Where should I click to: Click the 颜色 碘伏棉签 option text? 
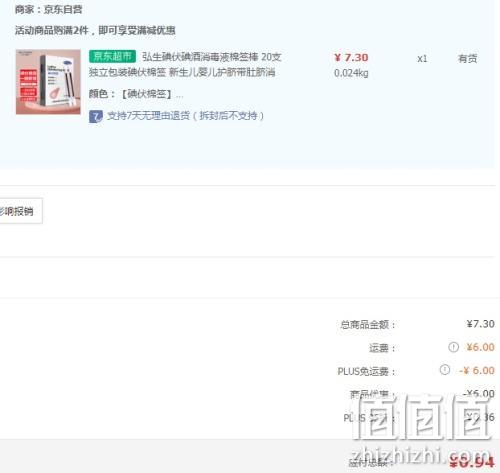click(147, 94)
